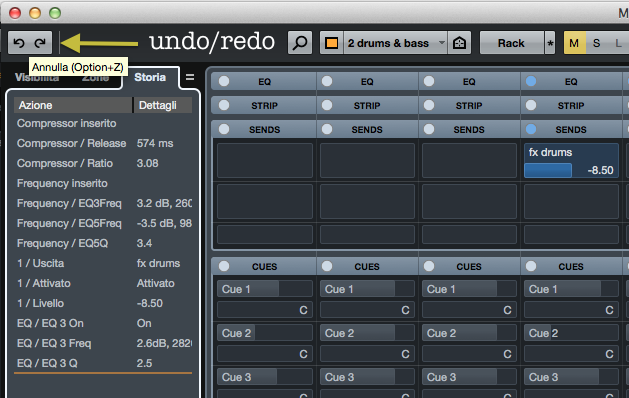This screenshot has width=629, height=398.
Task: Click the Rack button
Action: coord(511,43)
